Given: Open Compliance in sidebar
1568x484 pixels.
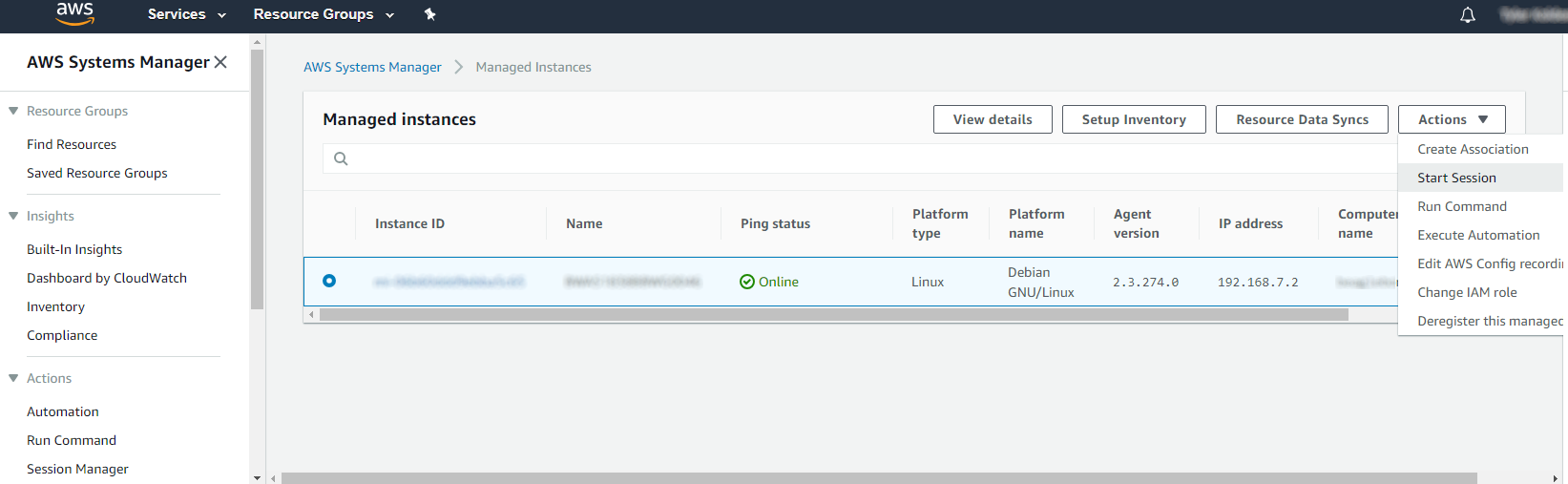Looking at the screenshot, I should point(62,335).
